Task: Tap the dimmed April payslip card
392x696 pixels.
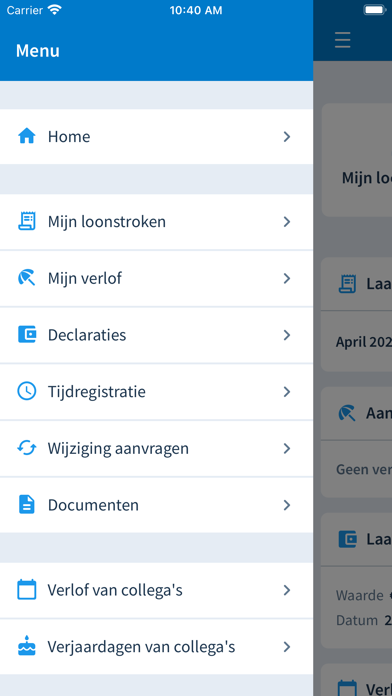Action: (x=356, y=314)
